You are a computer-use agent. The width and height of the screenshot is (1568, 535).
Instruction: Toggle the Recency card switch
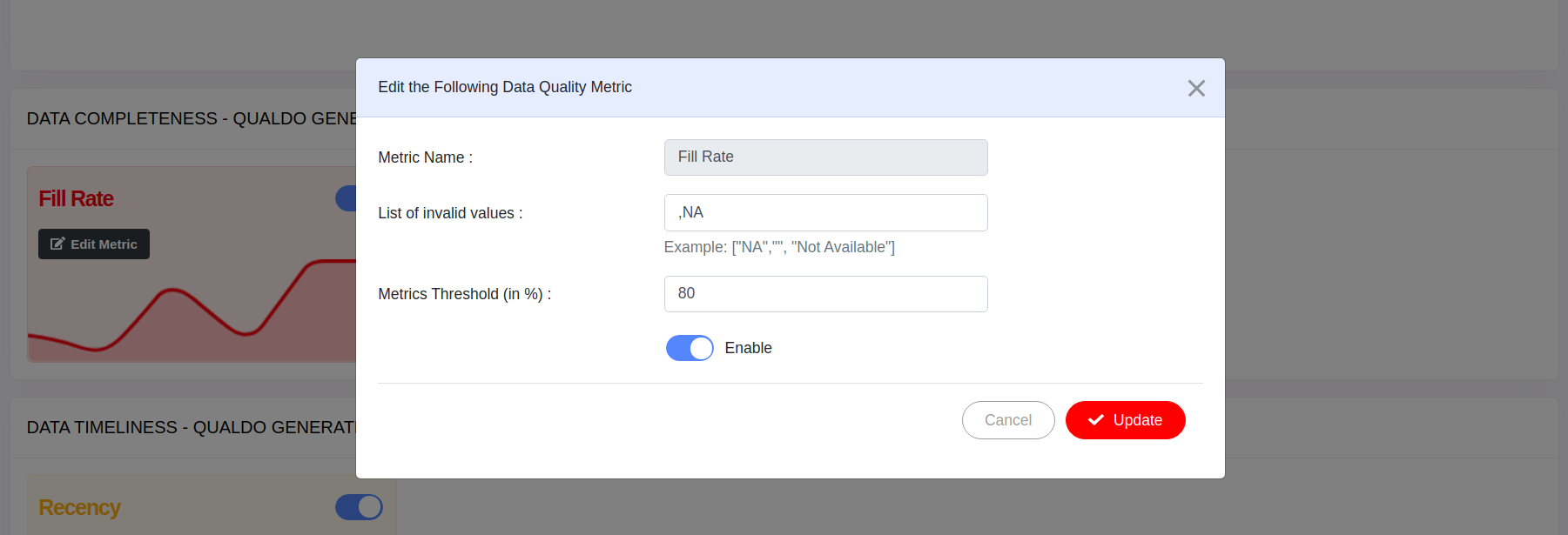click(359, 507)
